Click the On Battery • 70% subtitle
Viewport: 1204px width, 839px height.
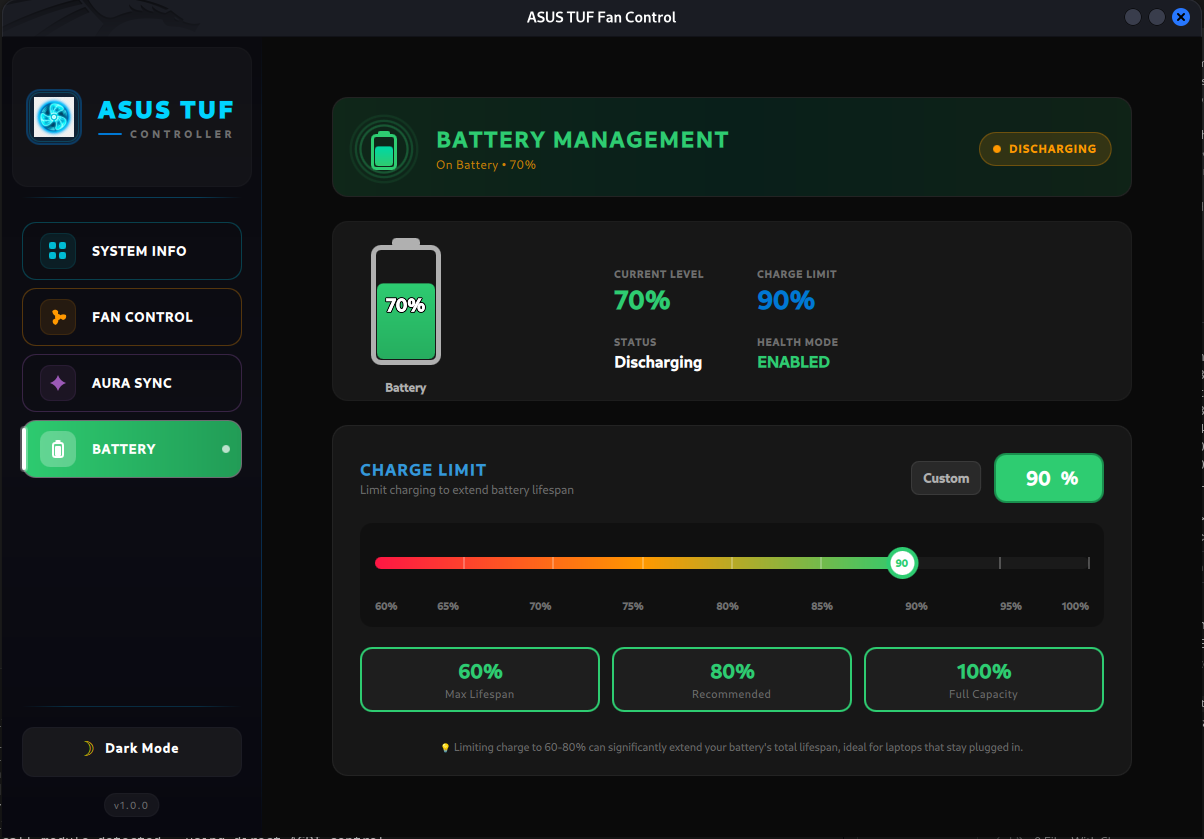486,165
